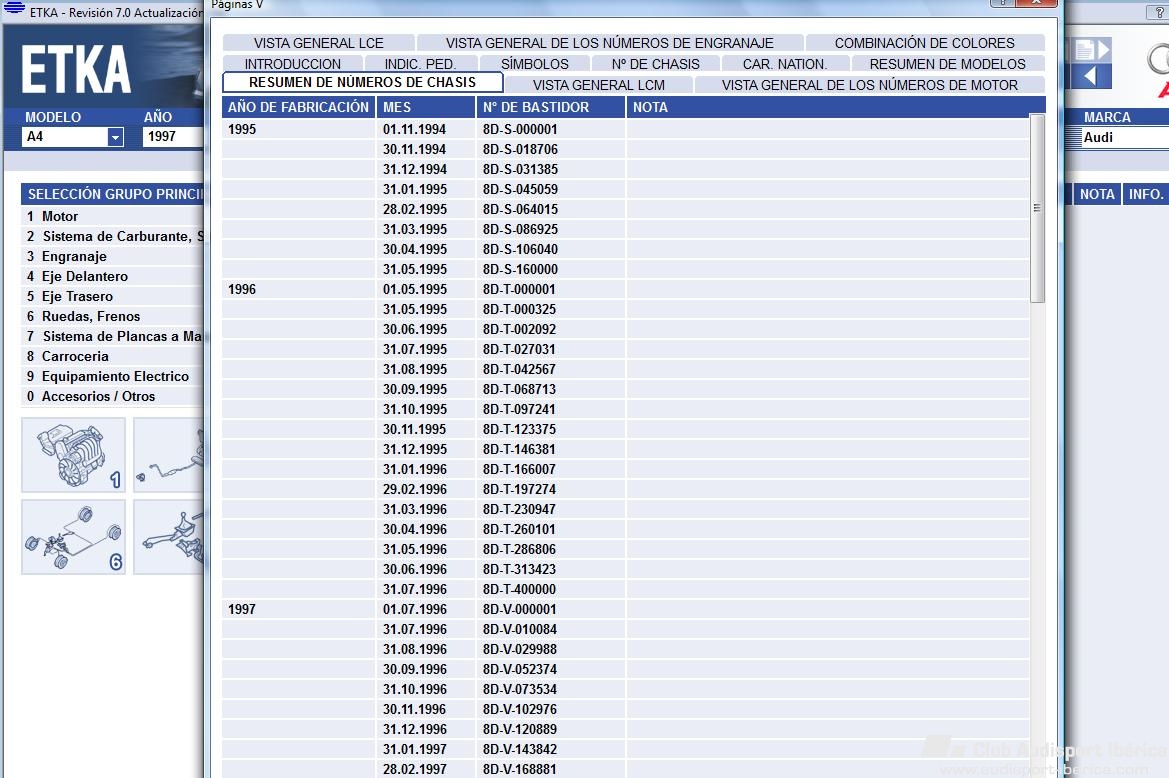Click chassis number 8D-V-000001
The image size is (1169, 778).
coord(519,610)
